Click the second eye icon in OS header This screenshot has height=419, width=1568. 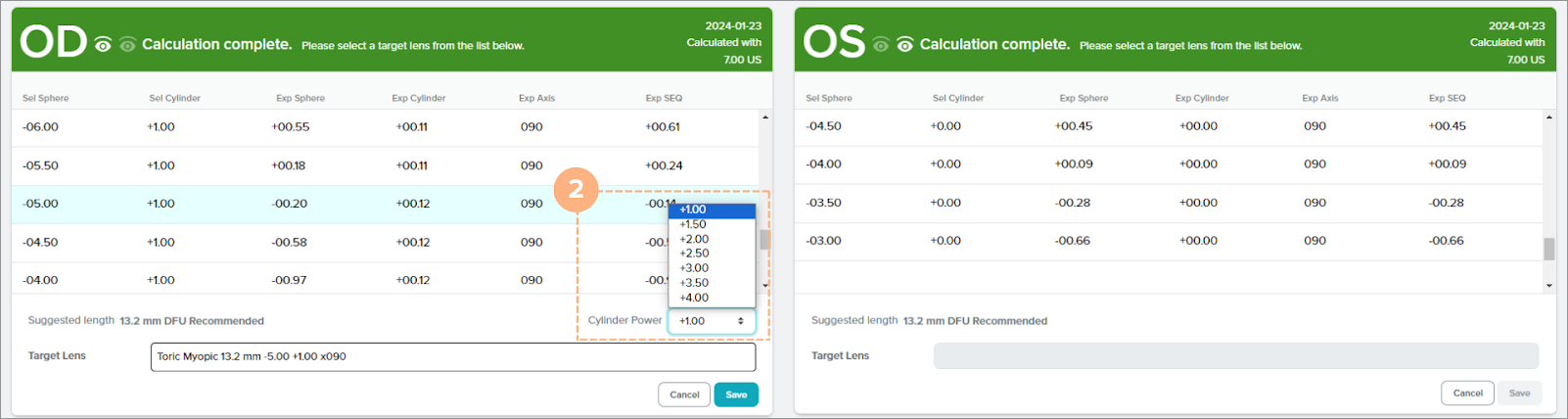(x=905, y=45)
